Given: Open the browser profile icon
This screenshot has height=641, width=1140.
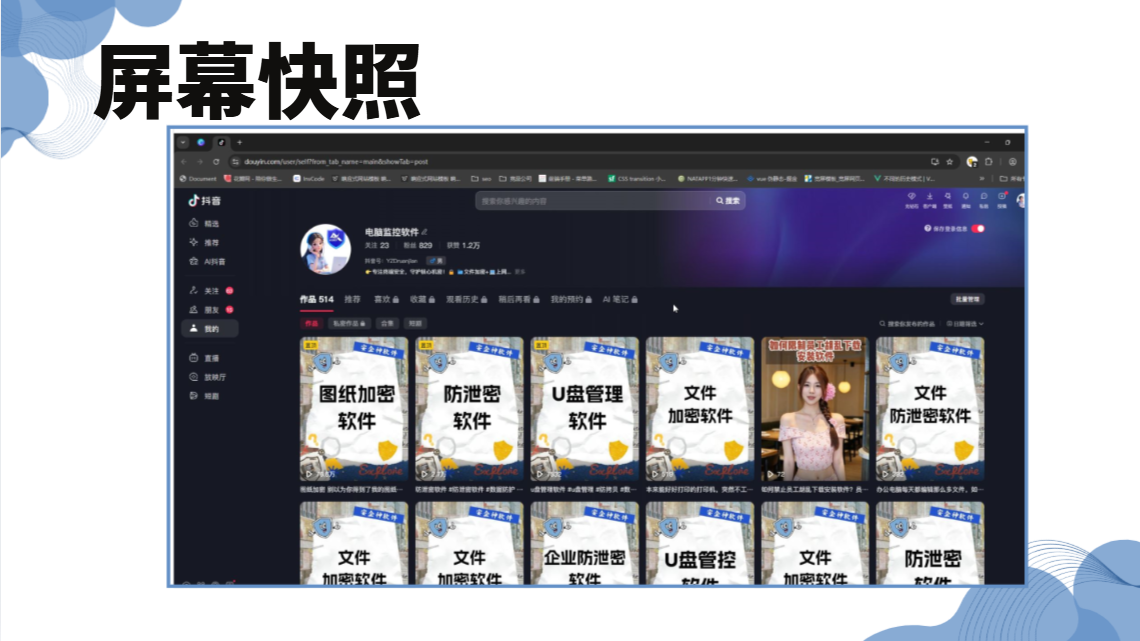Looking at the screenshot, I should point(1012,161).
